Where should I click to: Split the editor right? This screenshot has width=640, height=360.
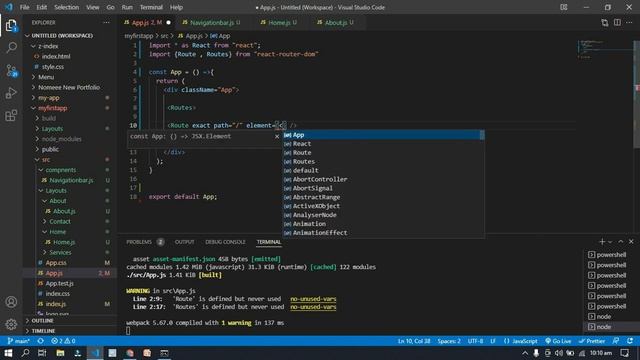[x=617, y=23]
